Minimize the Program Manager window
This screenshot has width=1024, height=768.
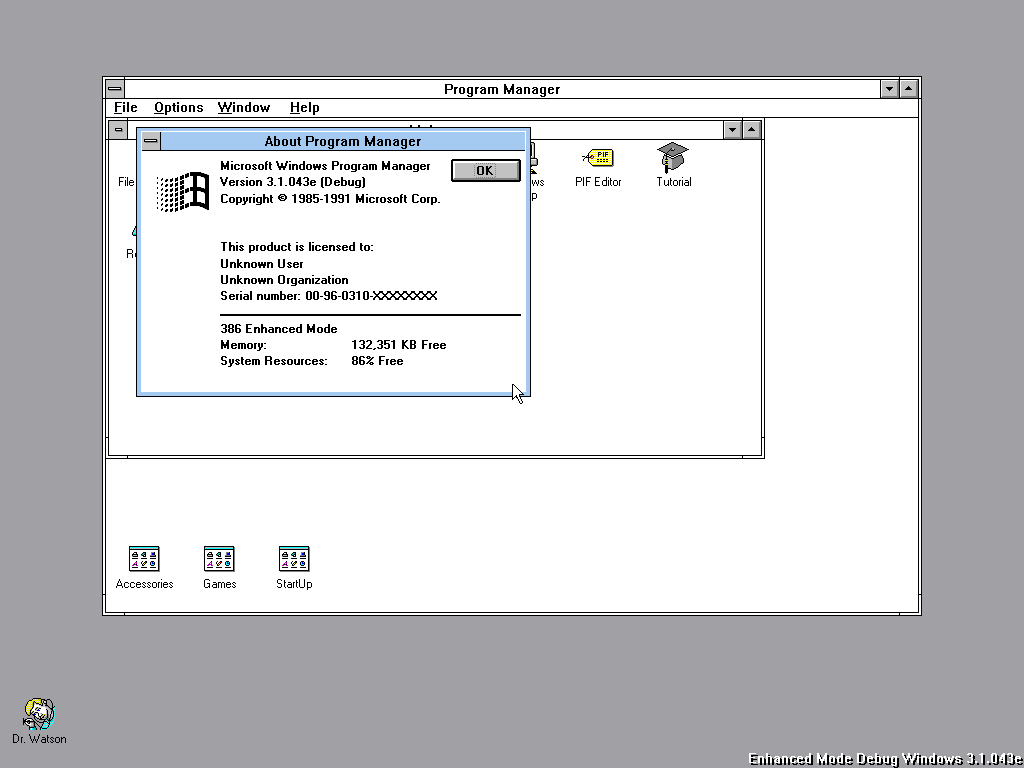tap(889, 89)
